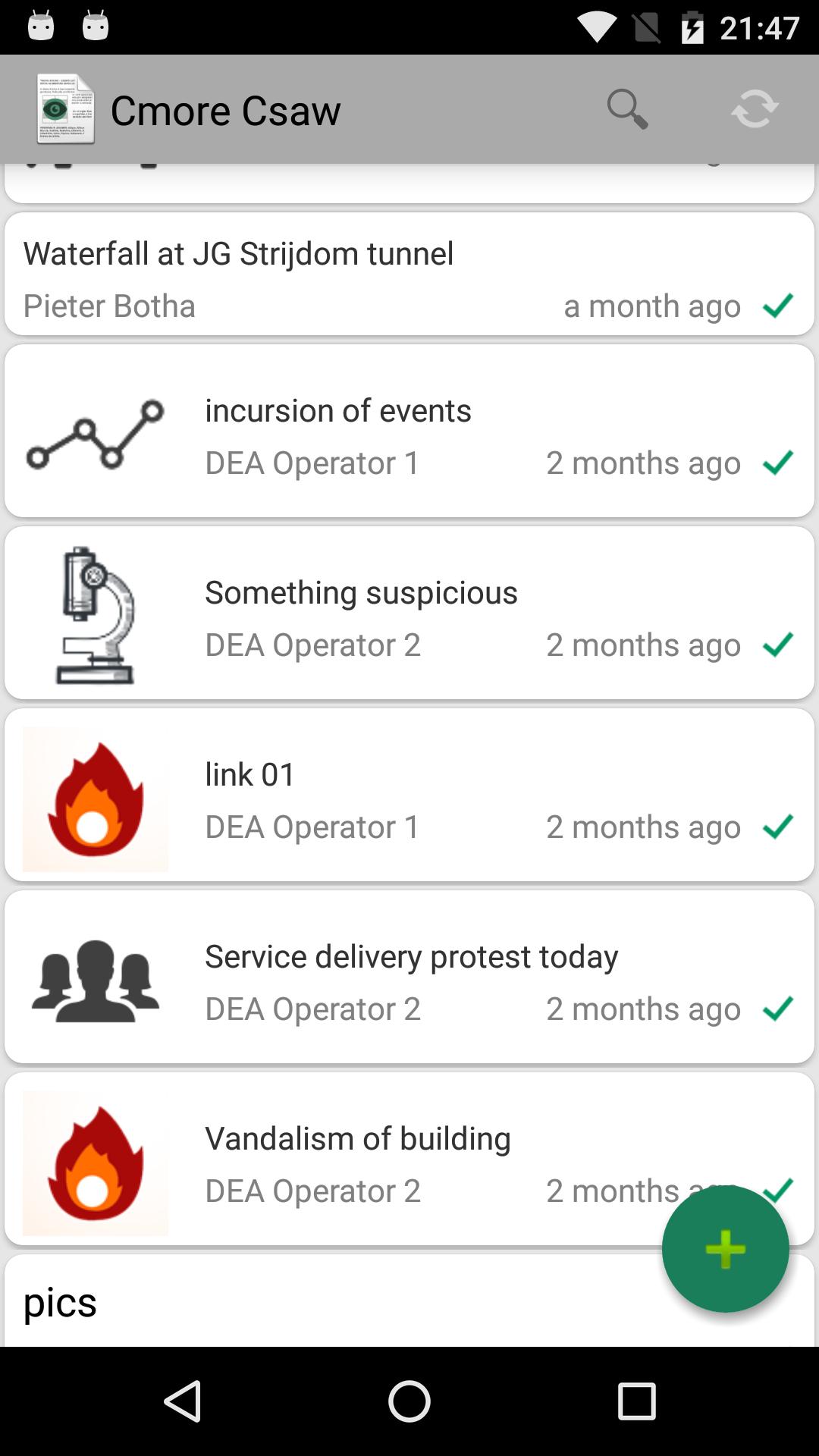Tap the search magnifier icon
The image size is (819, 1456).
click(x=627, y=109)
